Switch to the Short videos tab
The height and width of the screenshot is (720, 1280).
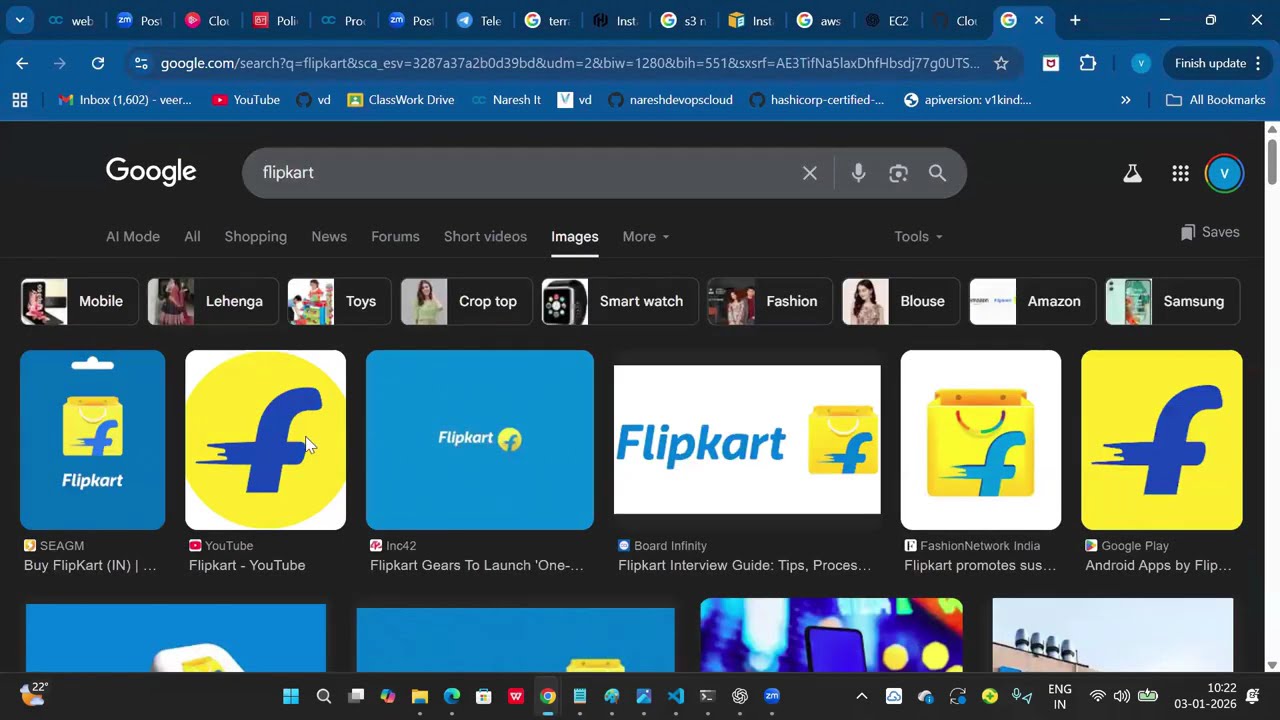coord(485,237)
